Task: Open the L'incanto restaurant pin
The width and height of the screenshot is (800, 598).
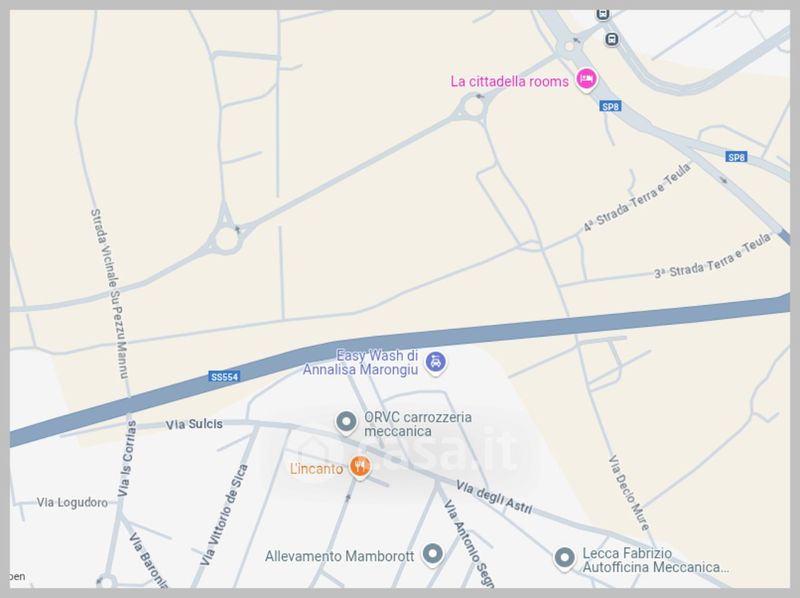Action: [x=360, y=467]
